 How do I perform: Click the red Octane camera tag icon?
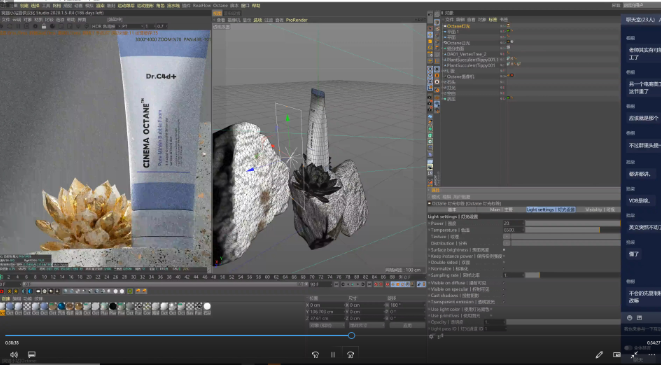pyautogui.click(x=511, y=76)
